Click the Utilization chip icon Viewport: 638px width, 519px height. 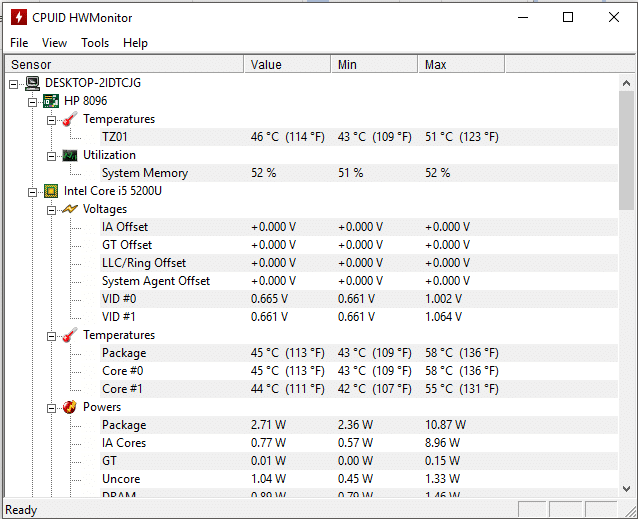(70, 155)
